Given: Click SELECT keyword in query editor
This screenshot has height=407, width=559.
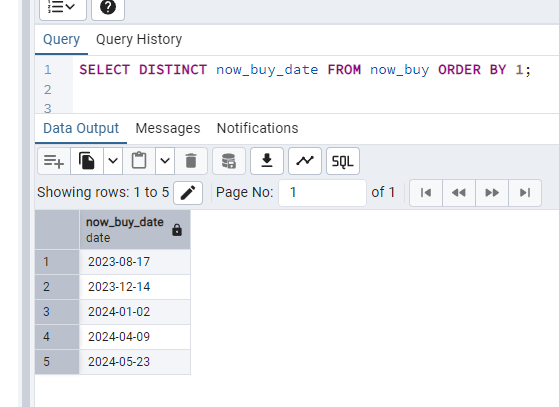Looking at the screenshot, I should (104, 70).
